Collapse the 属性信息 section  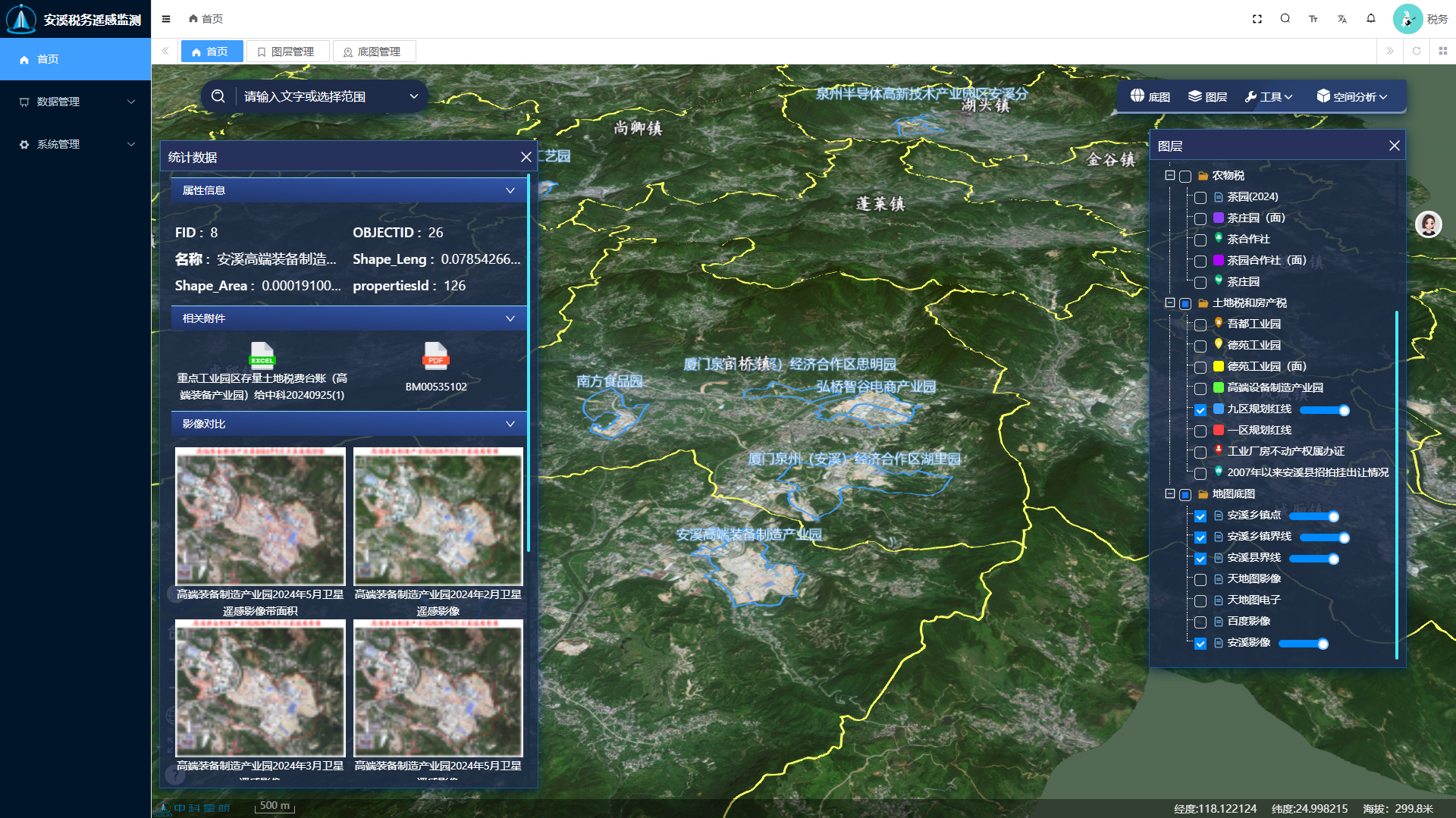tap(510, 190)
